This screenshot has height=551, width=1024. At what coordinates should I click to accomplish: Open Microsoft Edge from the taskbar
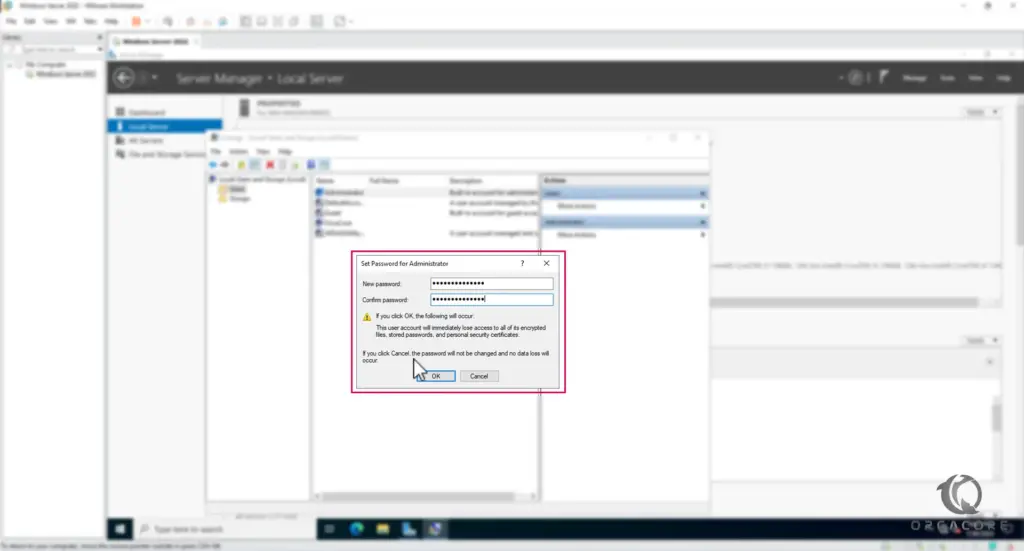357,528
